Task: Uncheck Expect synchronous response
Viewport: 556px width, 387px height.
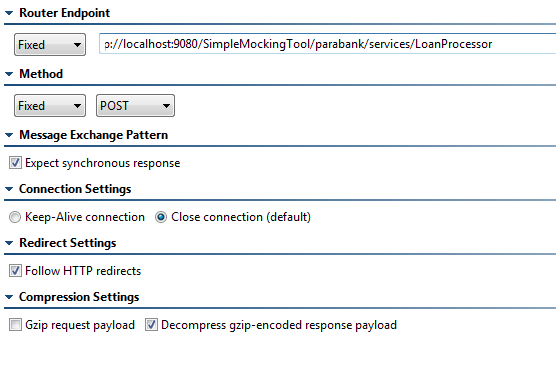Action: point(15,163)
